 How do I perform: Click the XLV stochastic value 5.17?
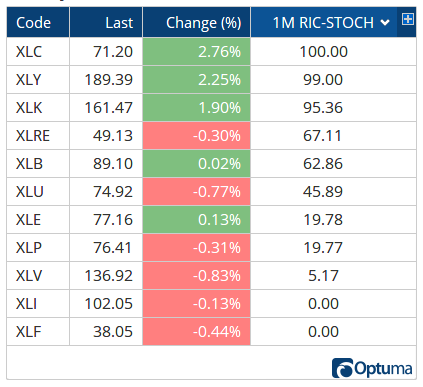pos(323,276)
